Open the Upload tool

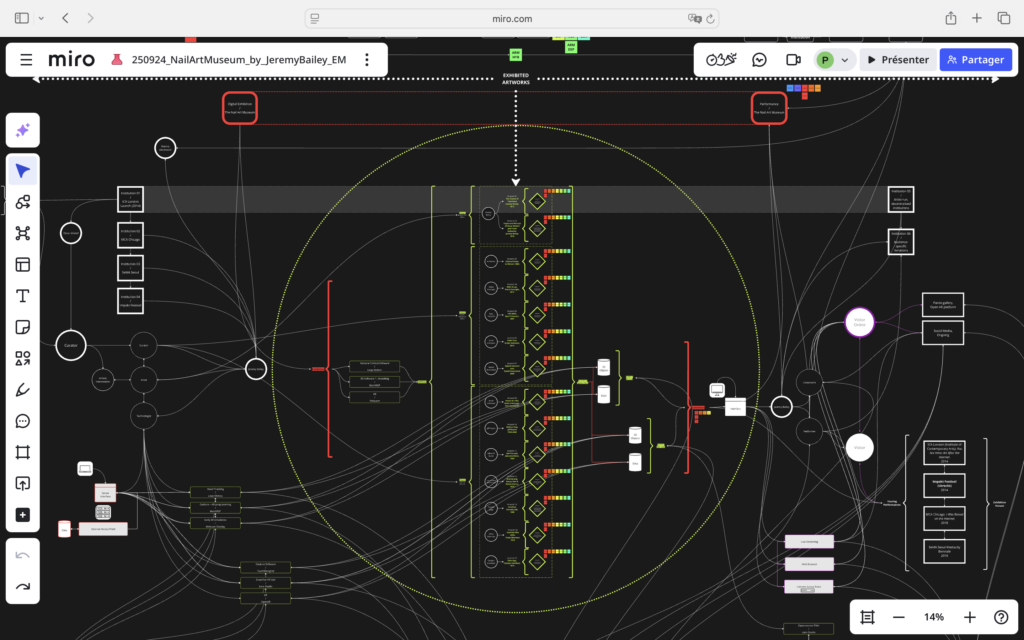point(22,483)
